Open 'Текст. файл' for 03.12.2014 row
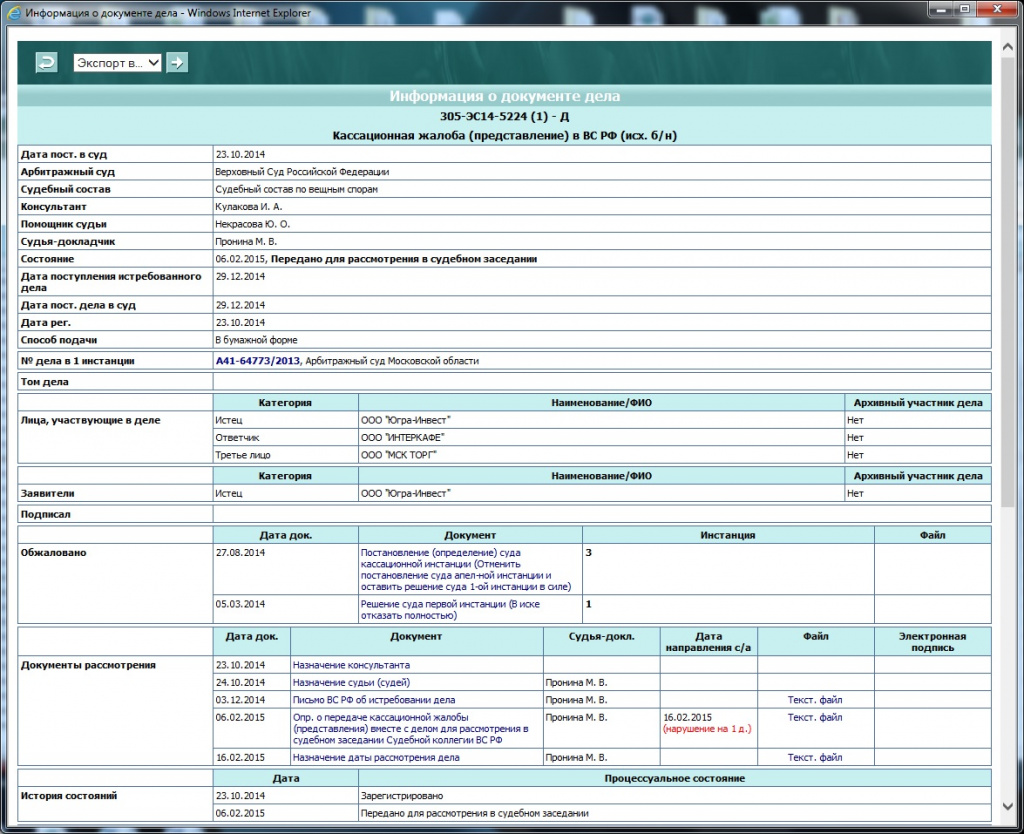The width and height of the screenshot is (1024, 834). coord(814,699)
